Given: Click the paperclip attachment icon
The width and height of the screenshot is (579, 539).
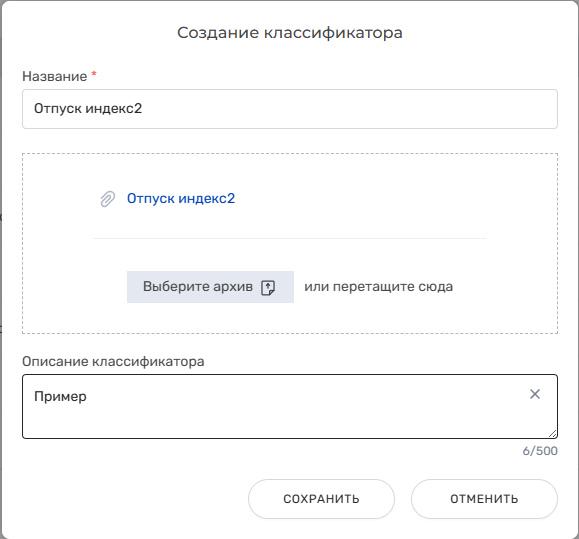Looking at the screenshot, I should coord(108,199).
